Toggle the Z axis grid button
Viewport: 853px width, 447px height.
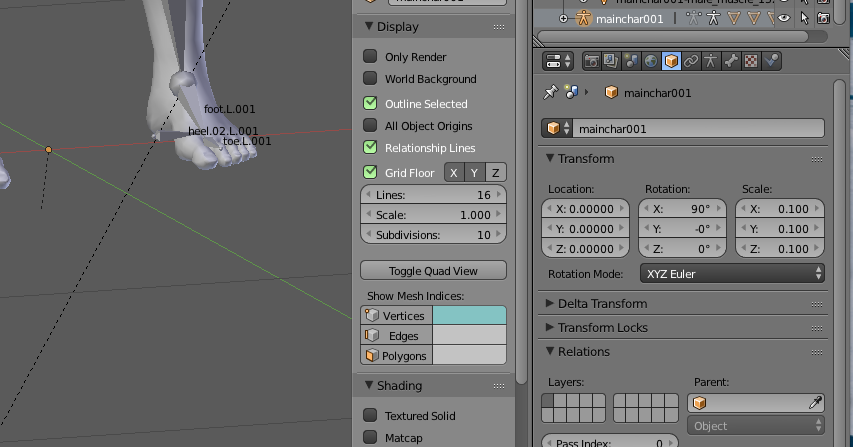tap(496, 172)
